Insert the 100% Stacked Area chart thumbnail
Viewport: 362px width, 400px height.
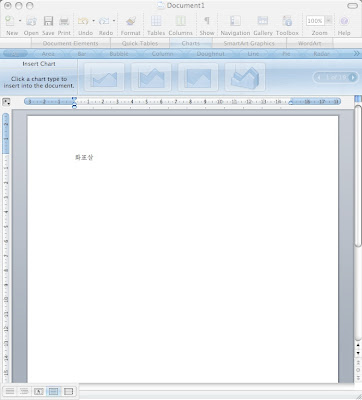click(x=198, y=77)
